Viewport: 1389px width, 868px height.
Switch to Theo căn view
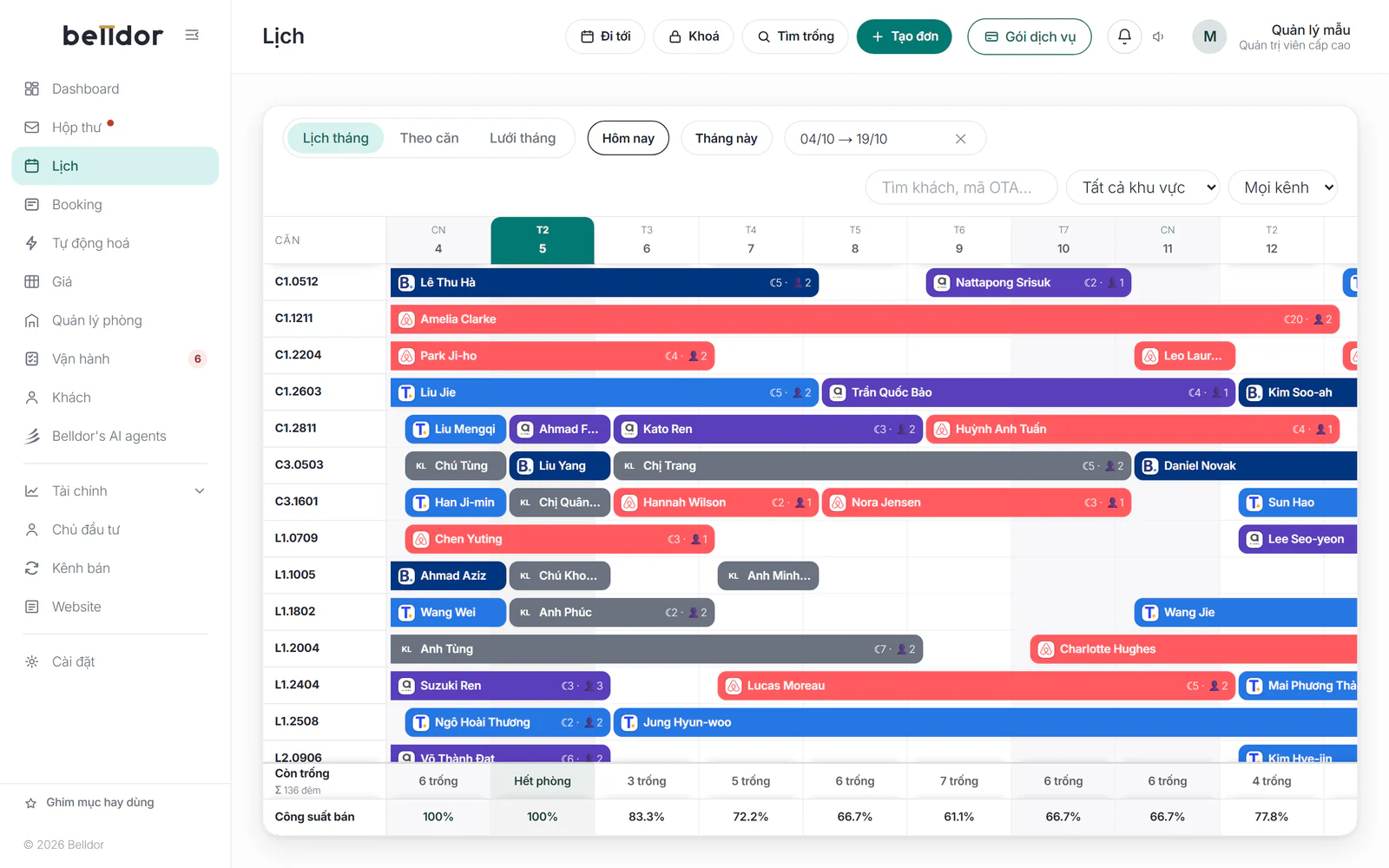[429, 138]
